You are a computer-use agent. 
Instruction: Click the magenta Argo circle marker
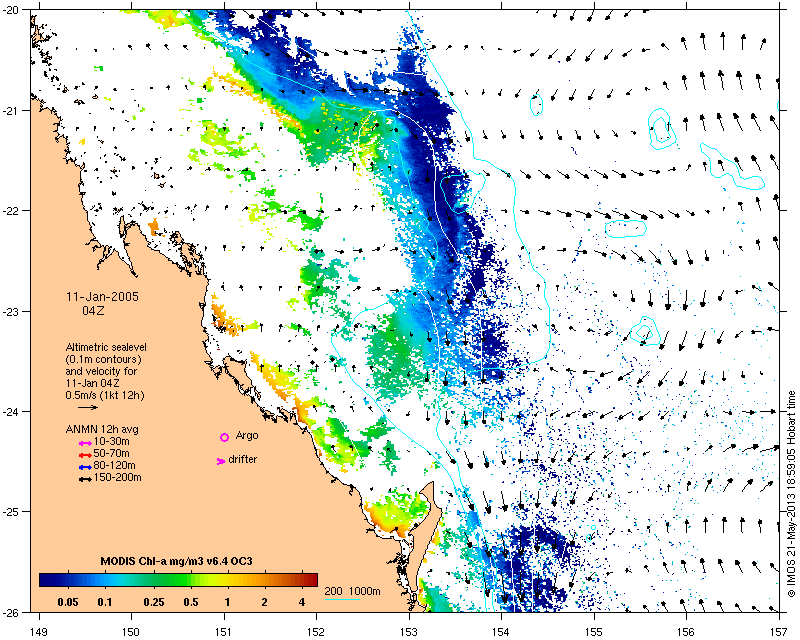click(224, 437)
